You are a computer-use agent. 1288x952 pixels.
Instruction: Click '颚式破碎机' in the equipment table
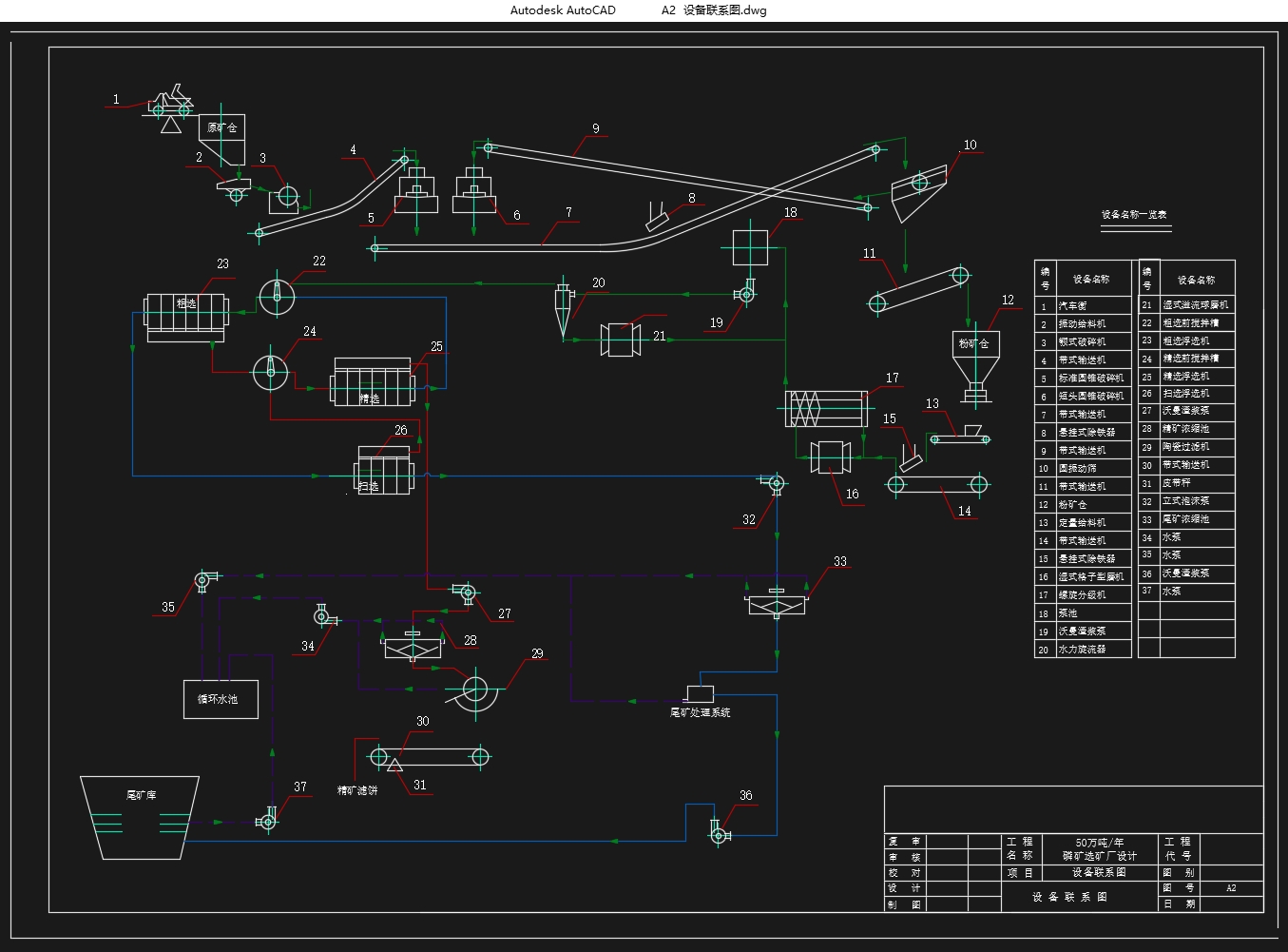coord(1083,342)
